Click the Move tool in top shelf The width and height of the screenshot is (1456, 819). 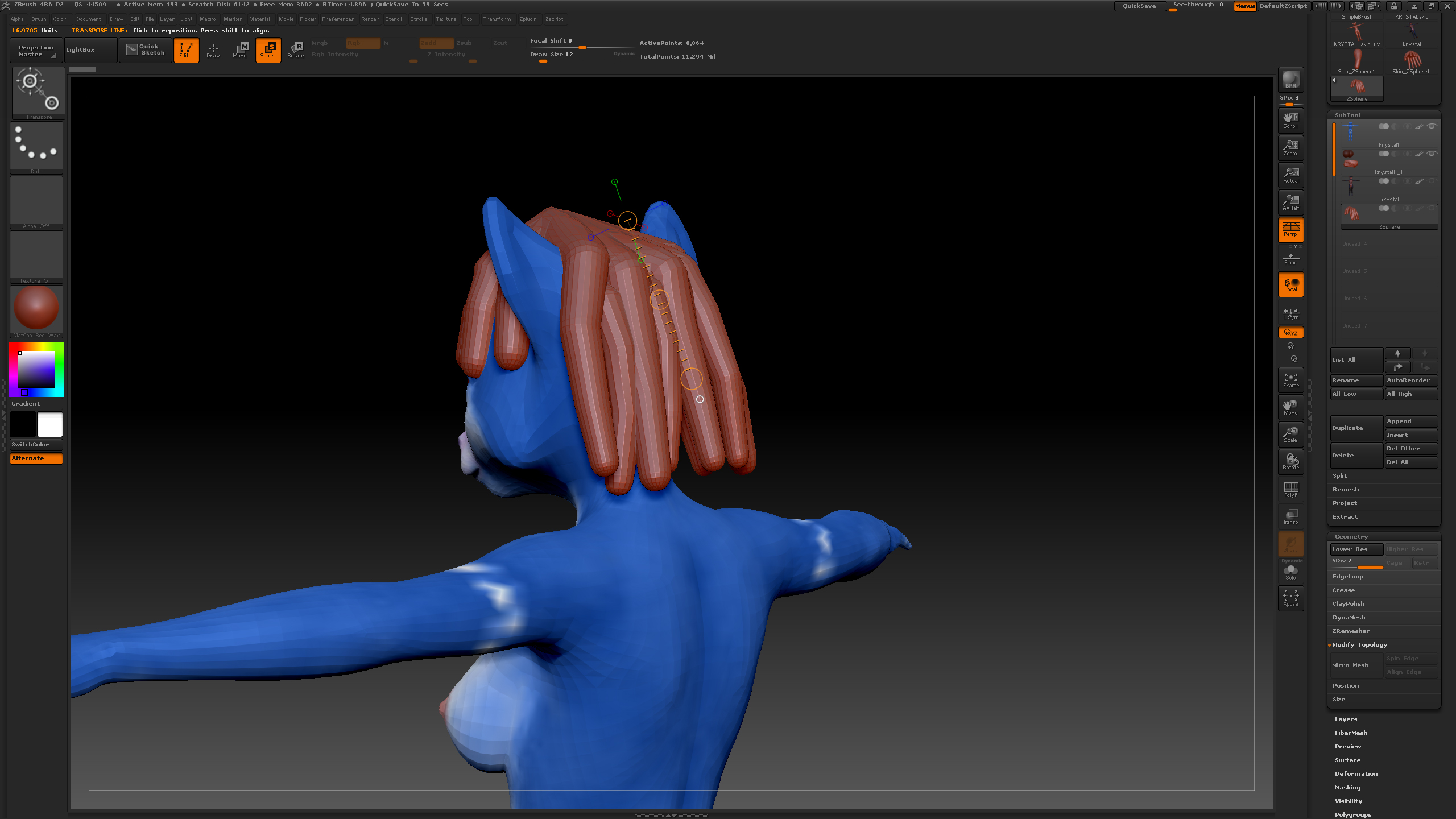coord(240,50)
